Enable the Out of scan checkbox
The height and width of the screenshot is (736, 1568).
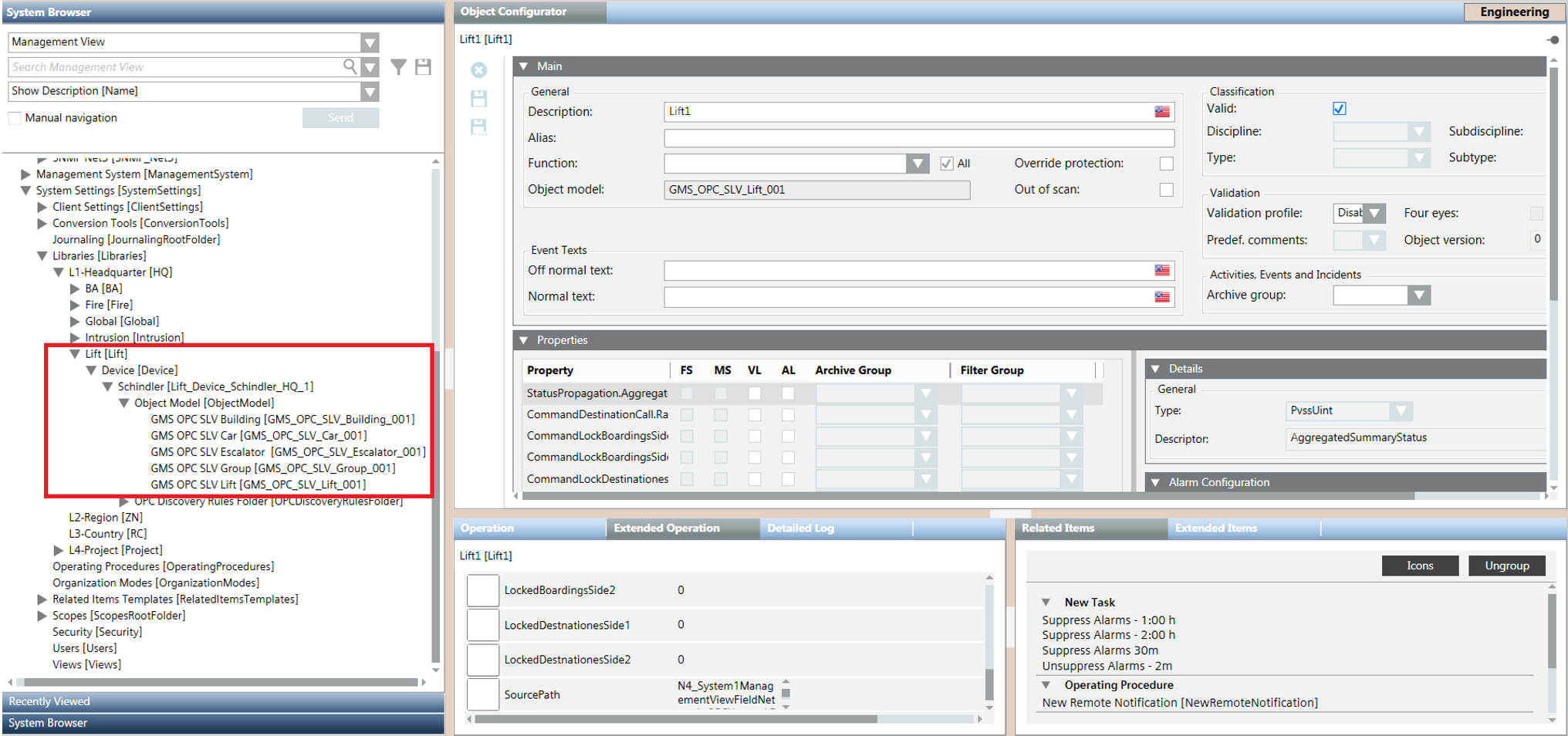(x=1166, y=189)
